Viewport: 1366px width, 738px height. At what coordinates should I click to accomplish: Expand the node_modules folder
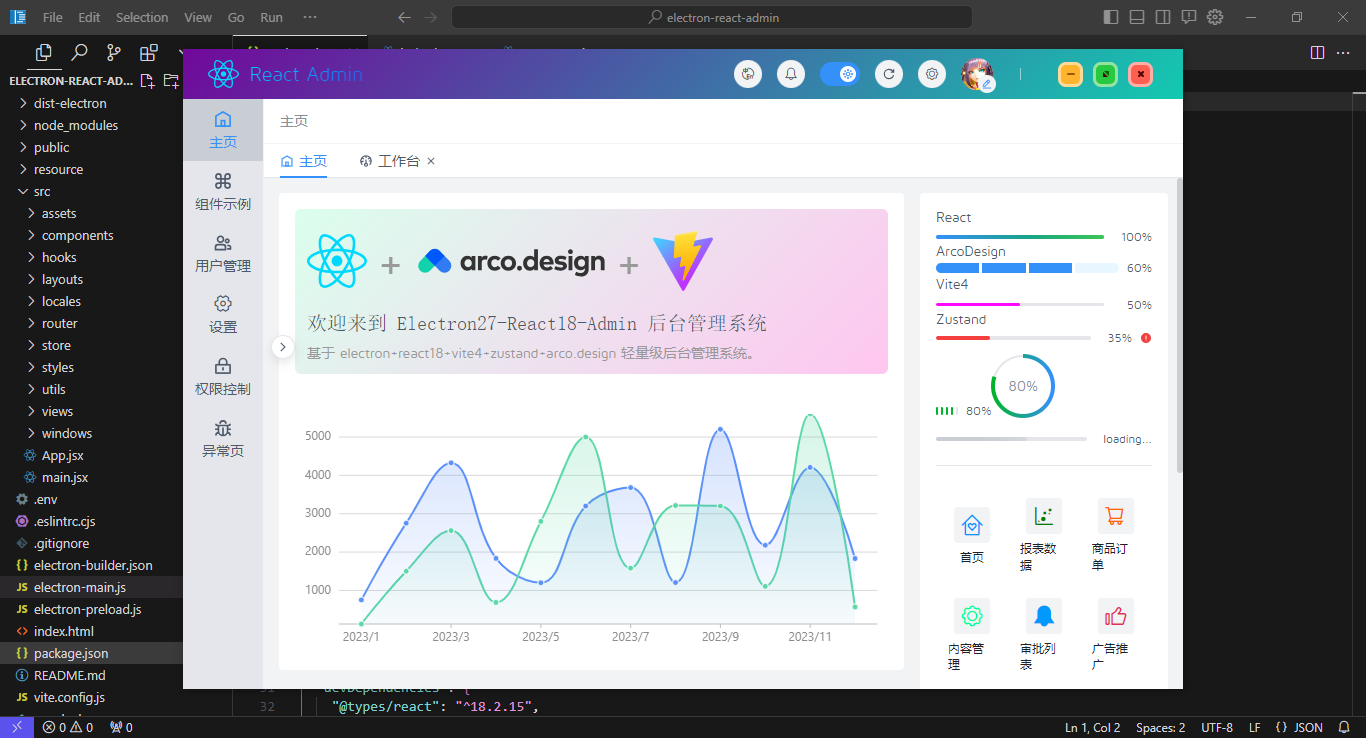click(x=91, y=125)
